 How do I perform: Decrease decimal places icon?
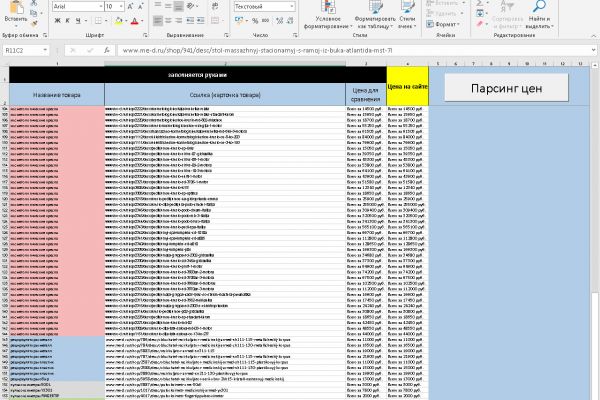[x=290, y=21]
